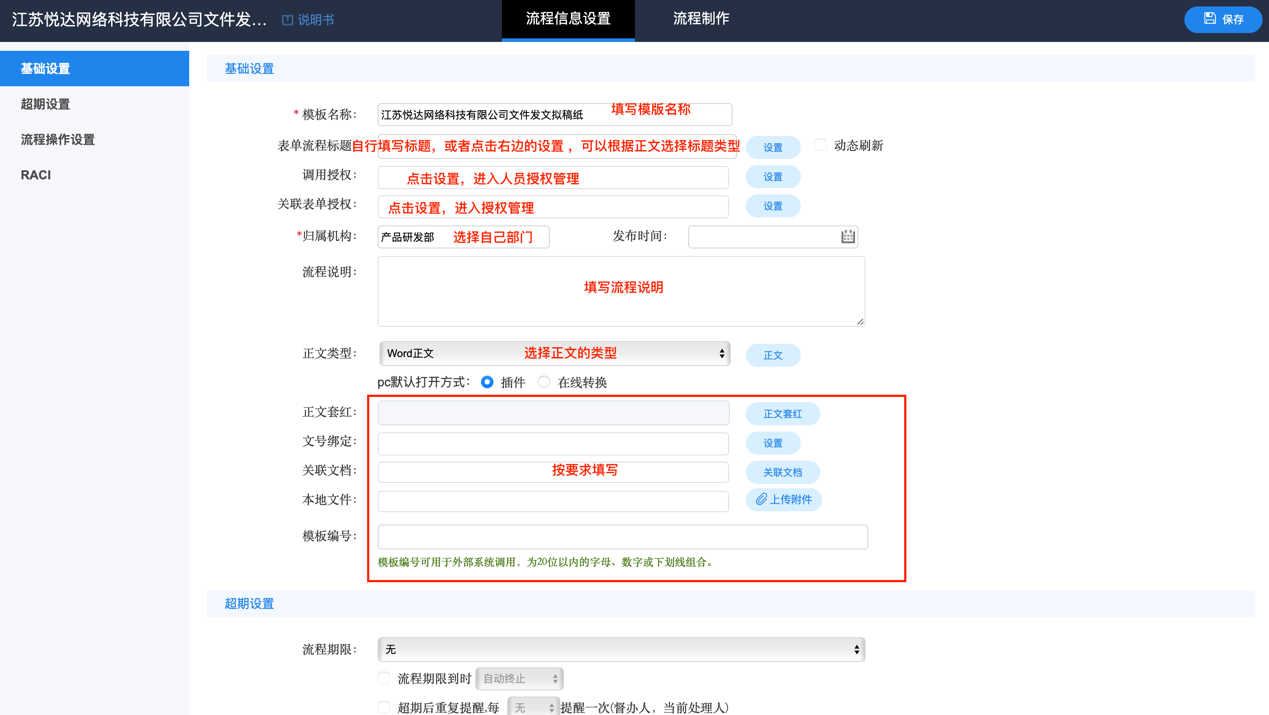
Task: Open the 自动终止 dropdown
Action: click(520, 678)
